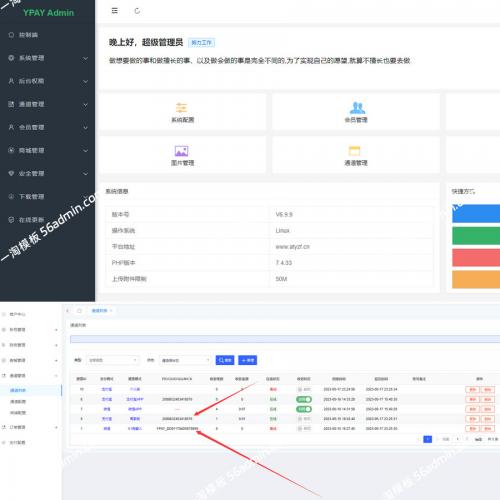Expand the 后台权限 menu chevron
500x500 pixels.
85,81
